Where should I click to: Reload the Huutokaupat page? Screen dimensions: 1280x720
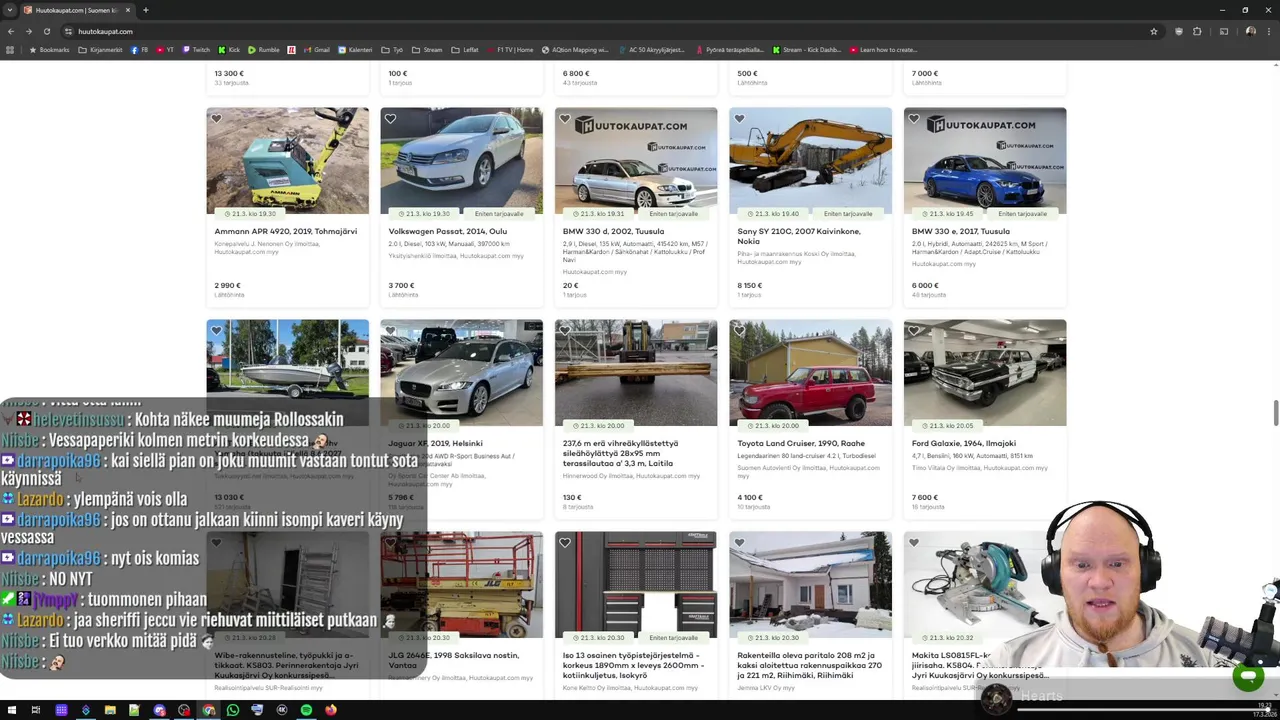tap(47, 31)
